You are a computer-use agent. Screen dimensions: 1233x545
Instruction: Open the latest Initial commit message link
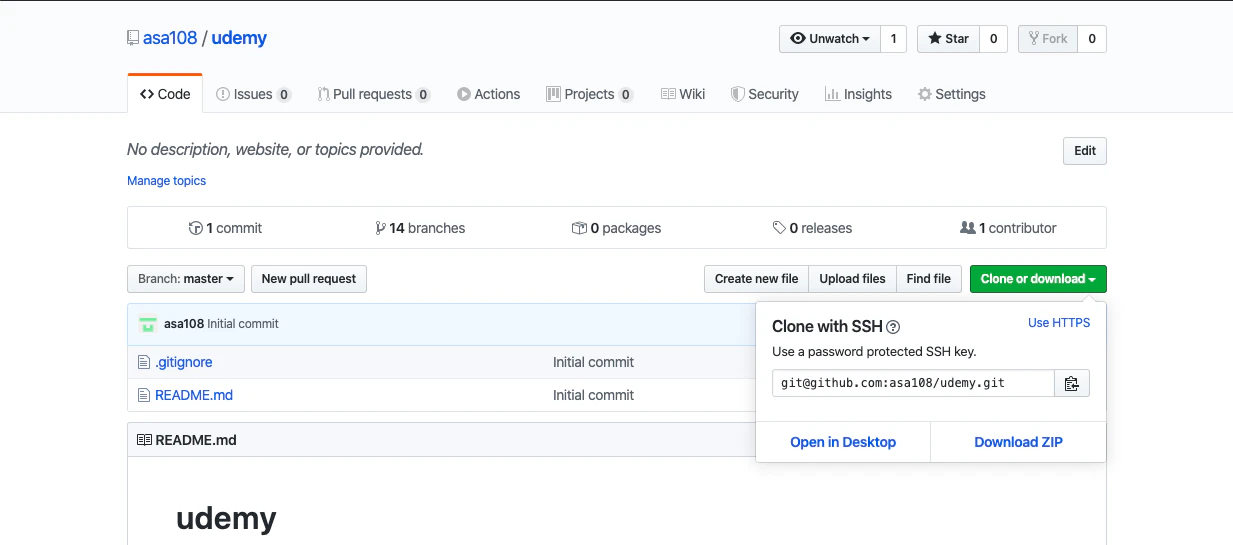[x=243, y=324]
